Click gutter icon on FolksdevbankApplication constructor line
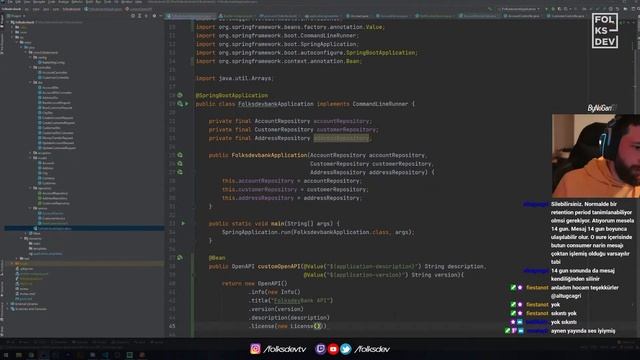Image resolution: width=640 pixels, height=360 pixels. [180, 155]
